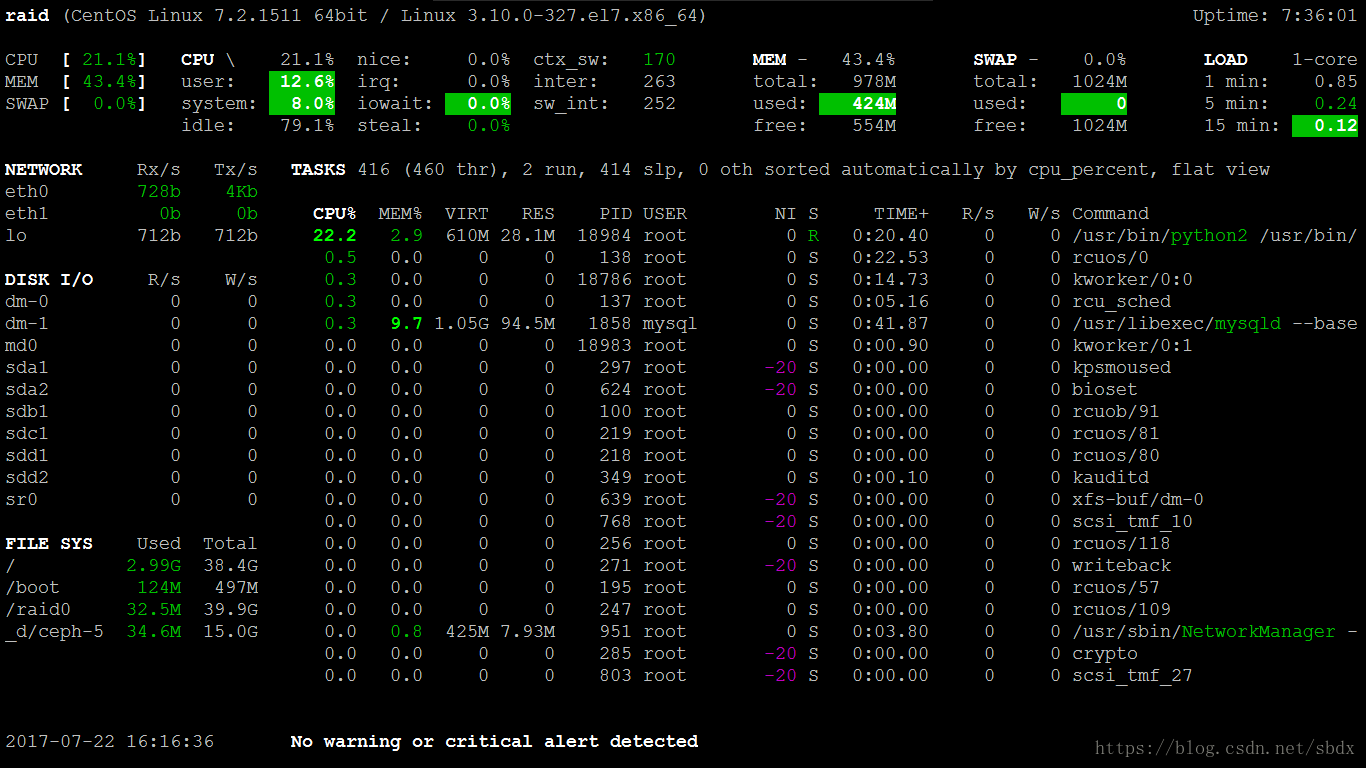This screenshot has width=1366, height=768.
Task: Click the iowait 0.0% highlighted value
Action: [478, 104]
